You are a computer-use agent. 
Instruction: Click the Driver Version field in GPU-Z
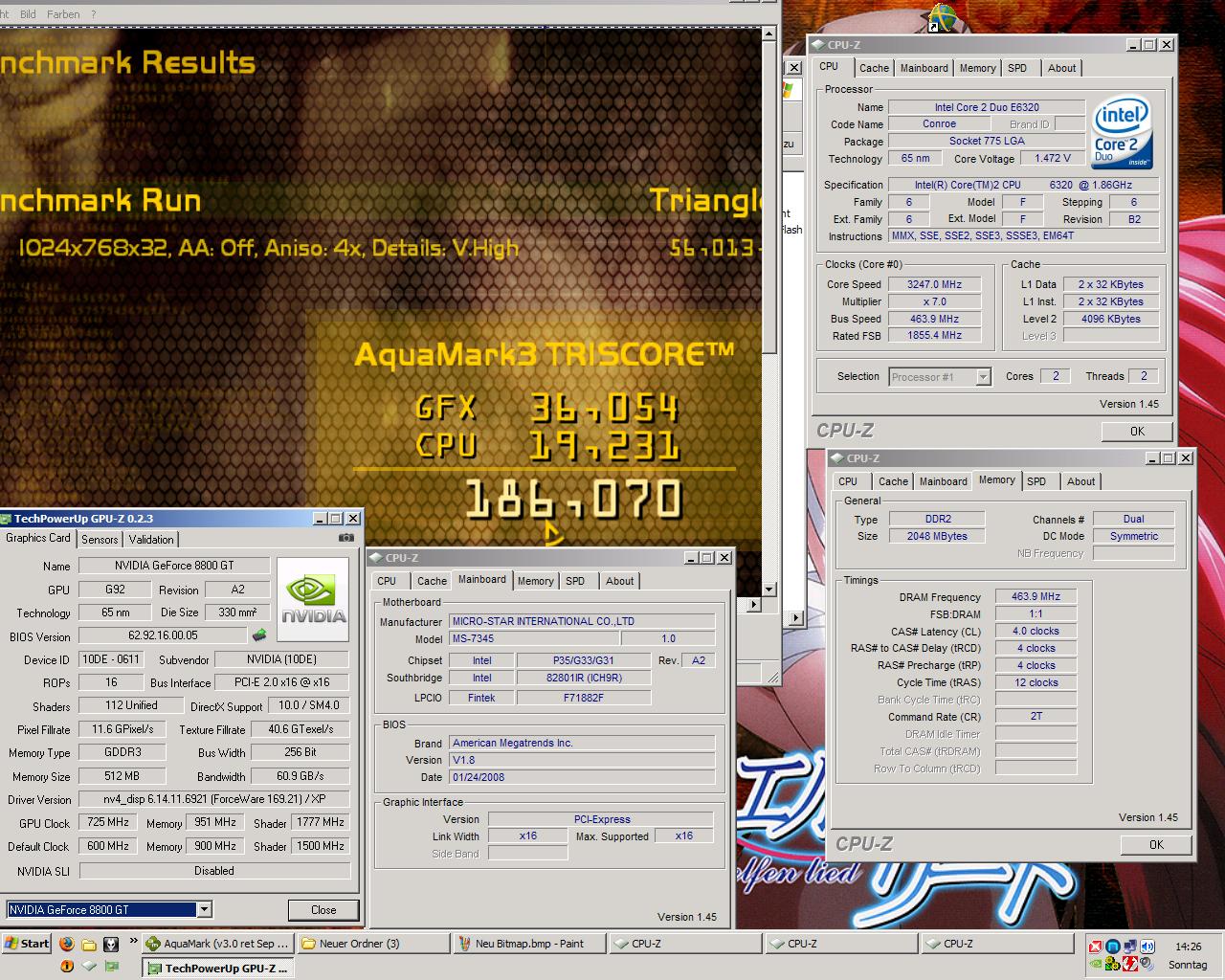point(214,799)
